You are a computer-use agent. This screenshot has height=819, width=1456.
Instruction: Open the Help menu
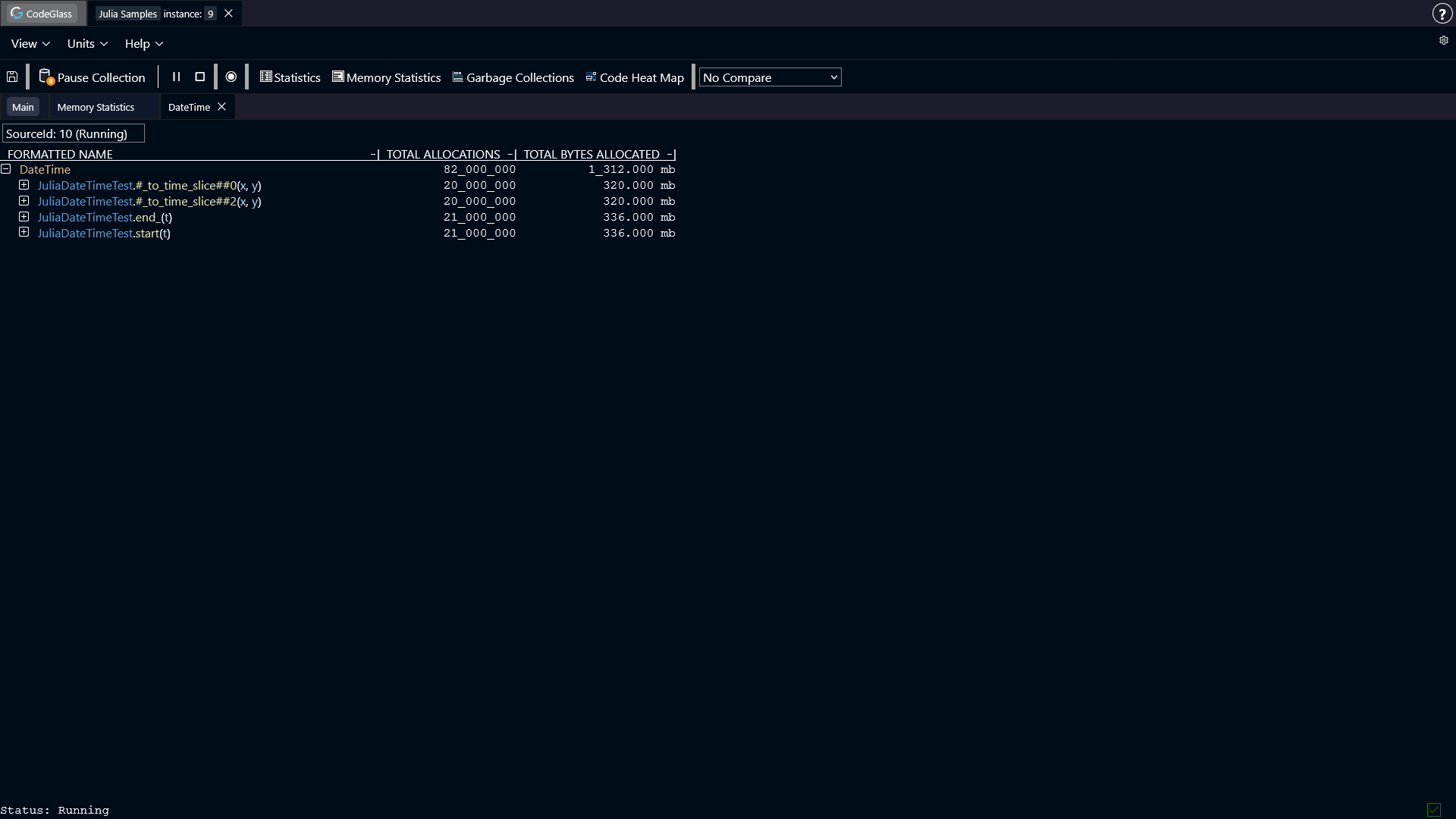144,44
